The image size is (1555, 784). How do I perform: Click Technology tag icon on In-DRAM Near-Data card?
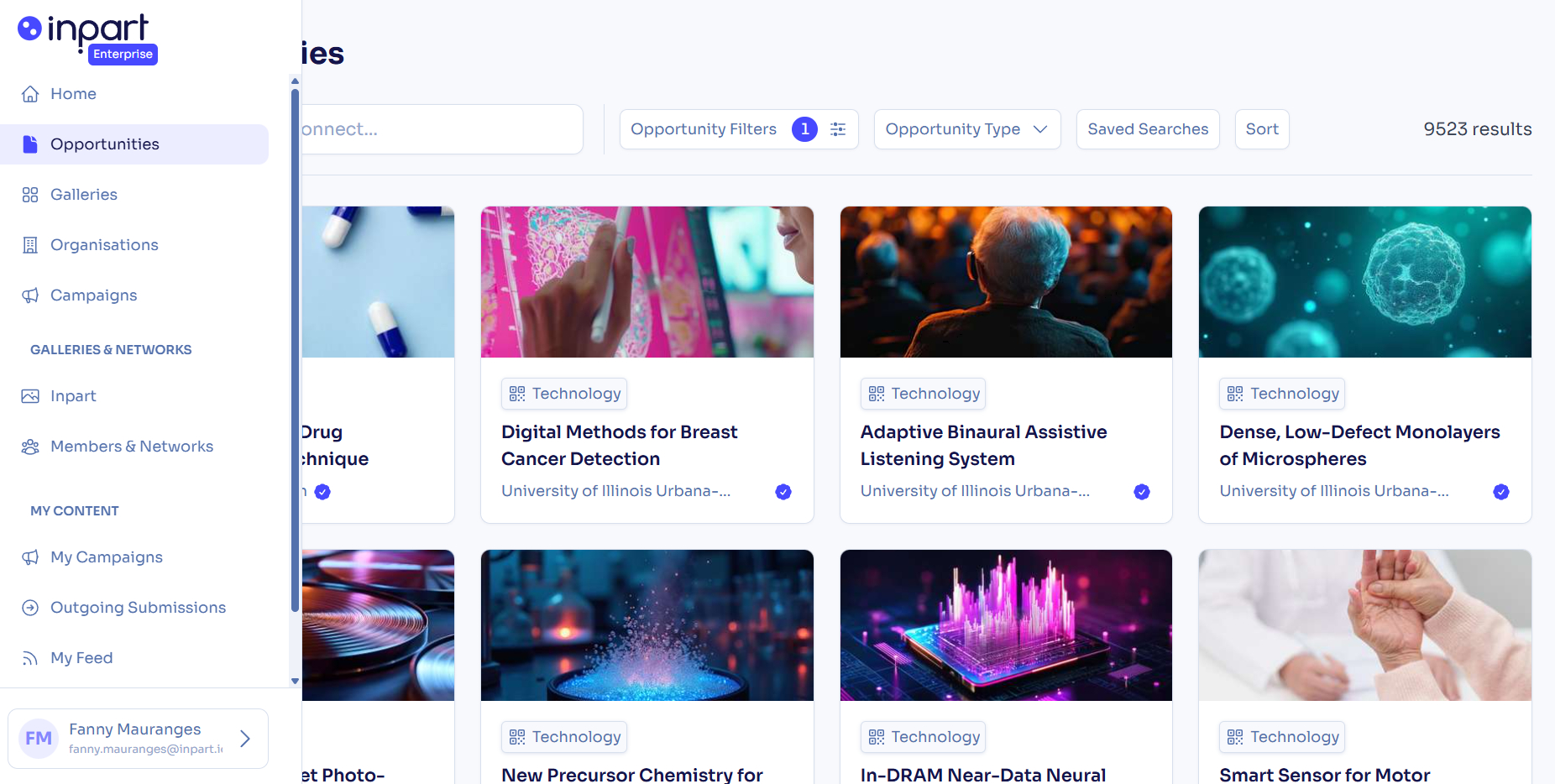(877, 737)
